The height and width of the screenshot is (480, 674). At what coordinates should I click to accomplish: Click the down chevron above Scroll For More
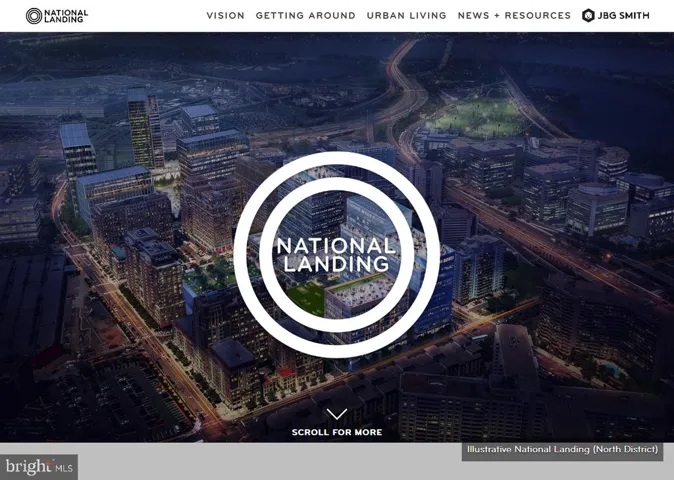click(337, 414)
